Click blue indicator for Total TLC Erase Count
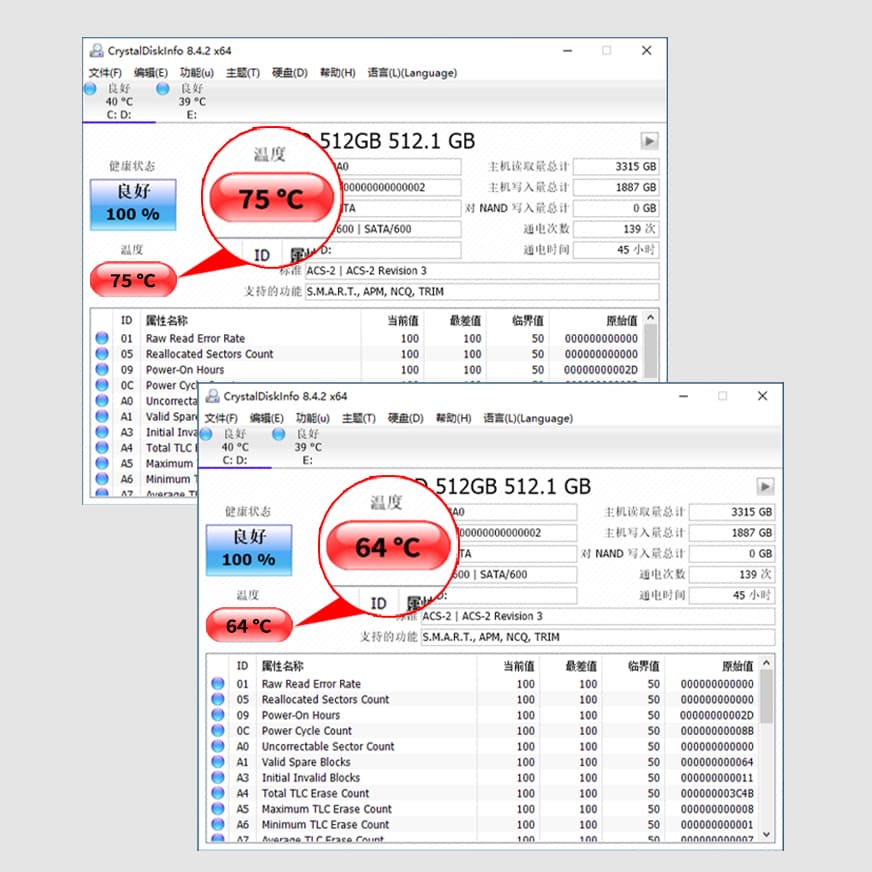 (218, 793)
